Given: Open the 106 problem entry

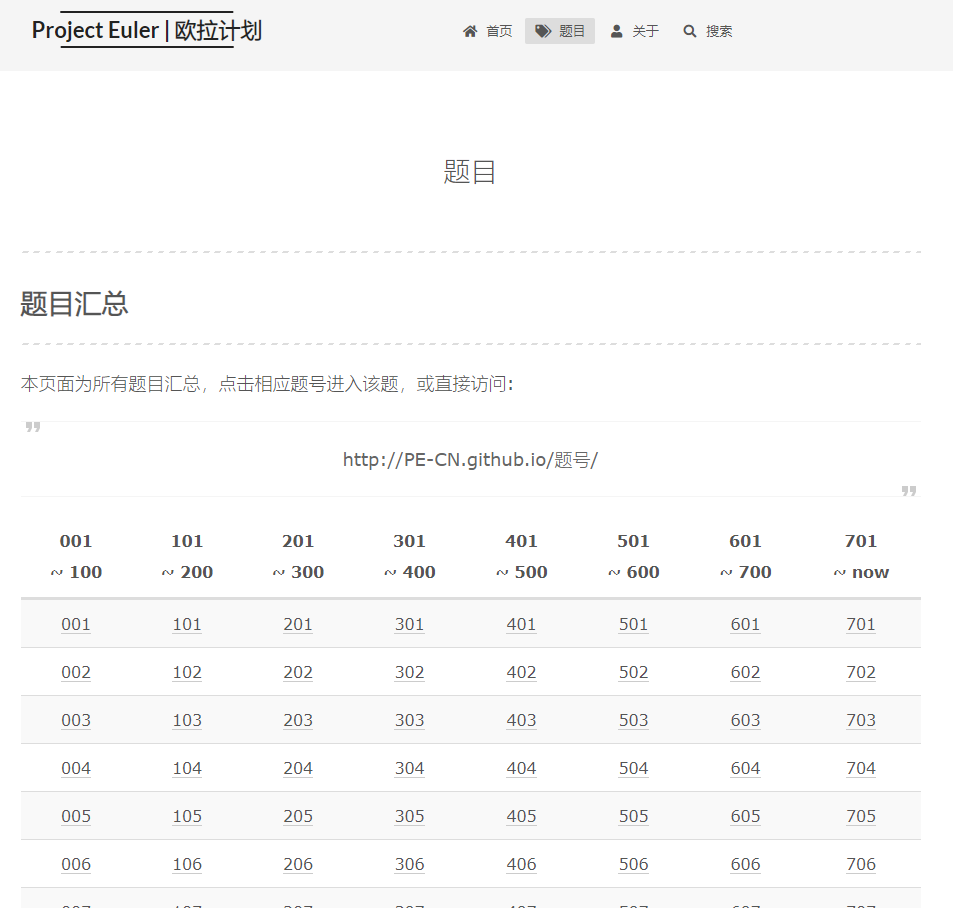Looking at the screenshot, I should pyautogui.click(x=187, y=864).
